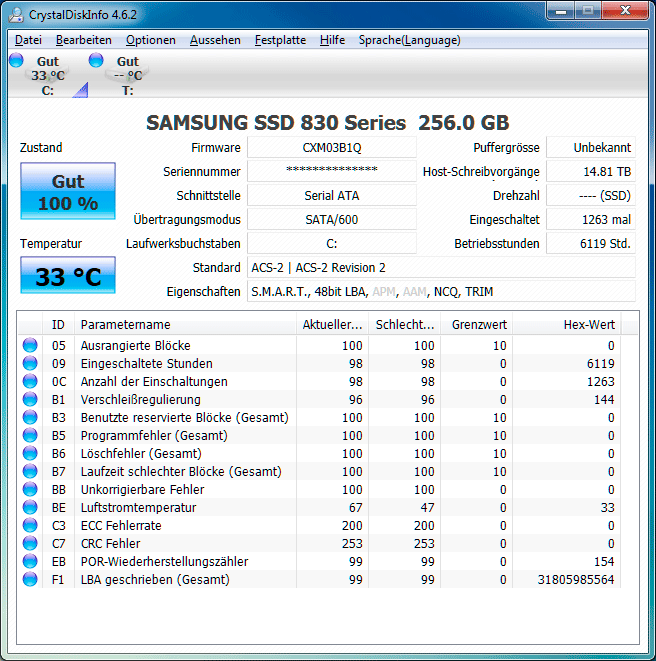
Task: Select 'Verschleißregulierung' parameter name text
Action: (x=140, y=400)
